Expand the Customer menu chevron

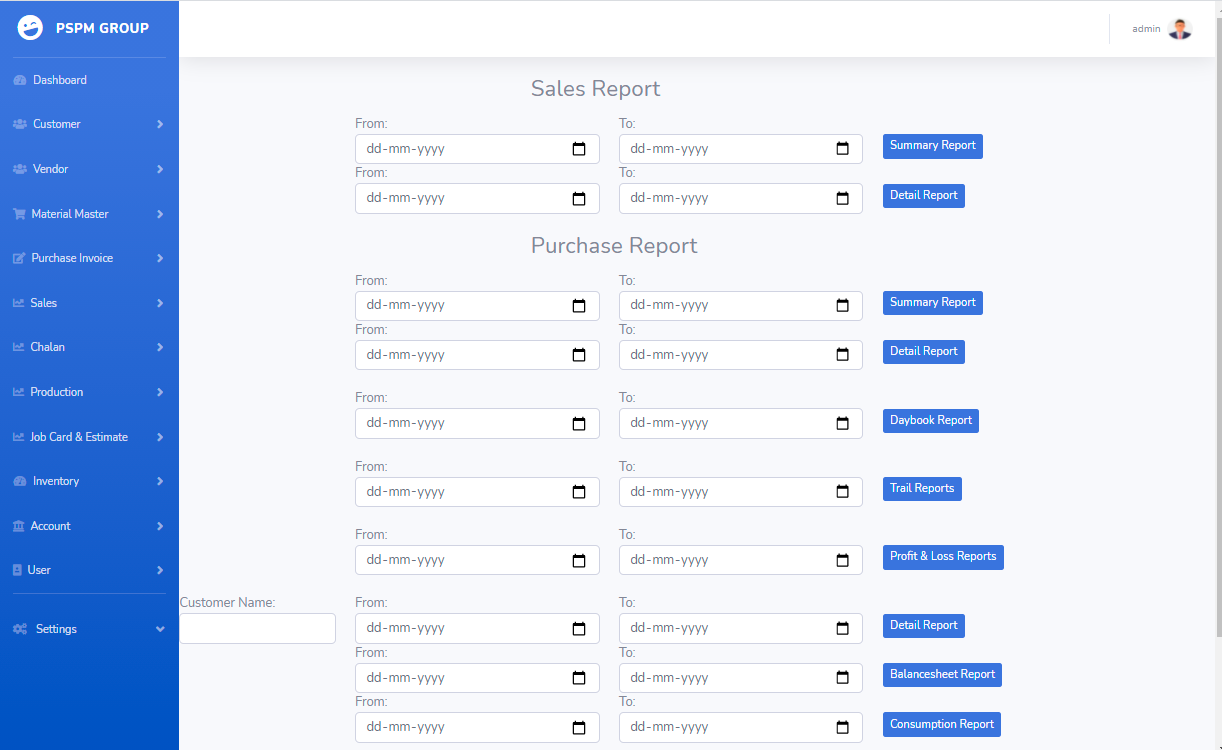pyautogui.click(x=160, y=124)
